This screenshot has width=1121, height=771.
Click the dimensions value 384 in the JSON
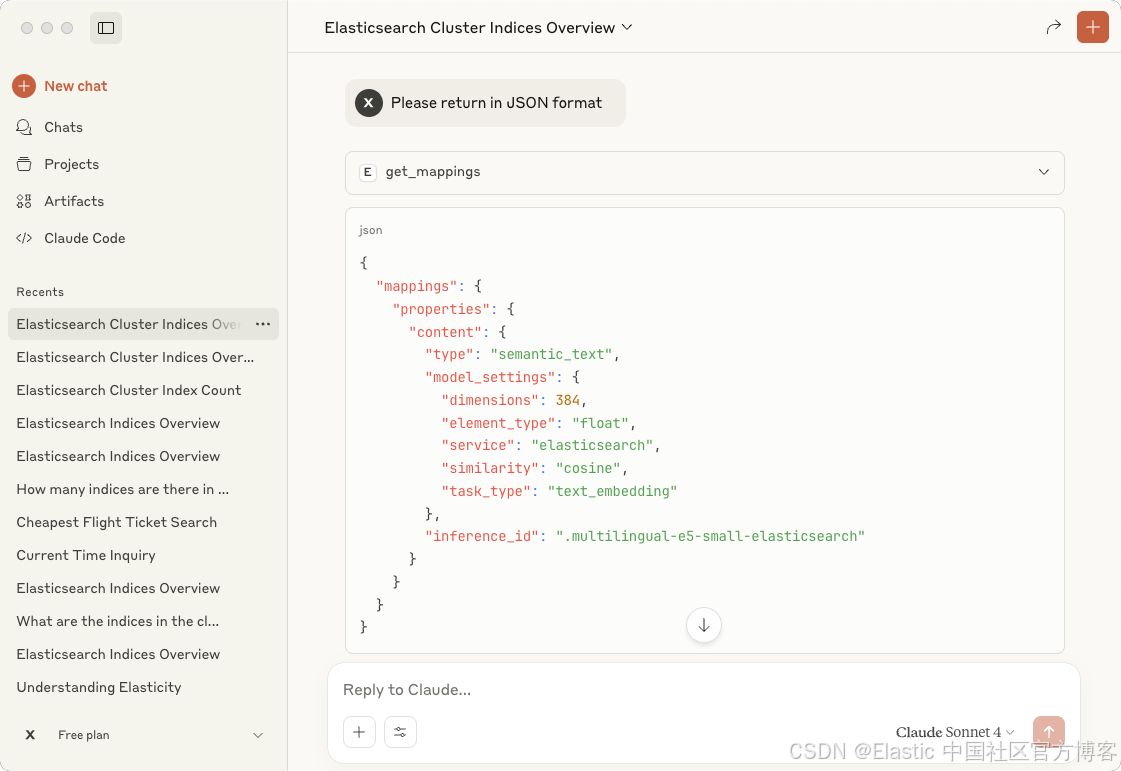coord(568,401)
